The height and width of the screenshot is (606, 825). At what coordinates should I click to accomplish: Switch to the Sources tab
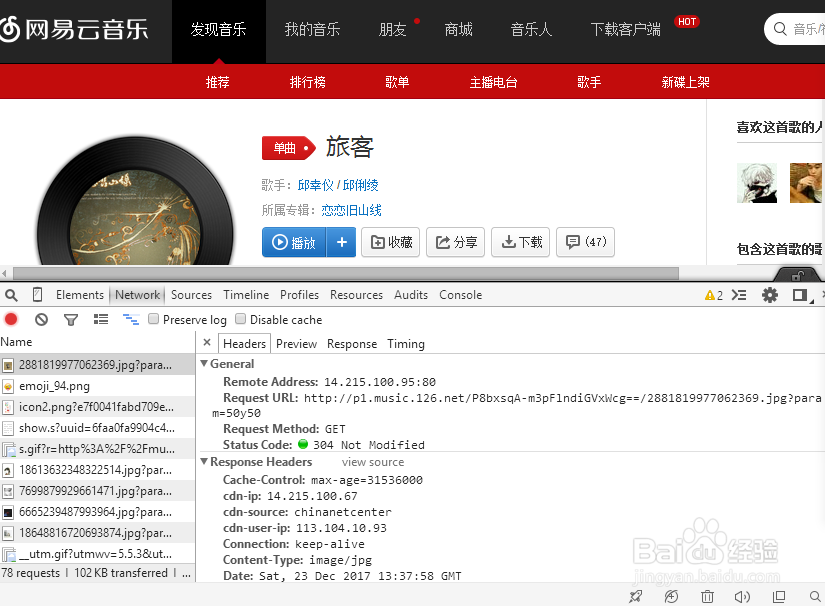coord(192,295)
